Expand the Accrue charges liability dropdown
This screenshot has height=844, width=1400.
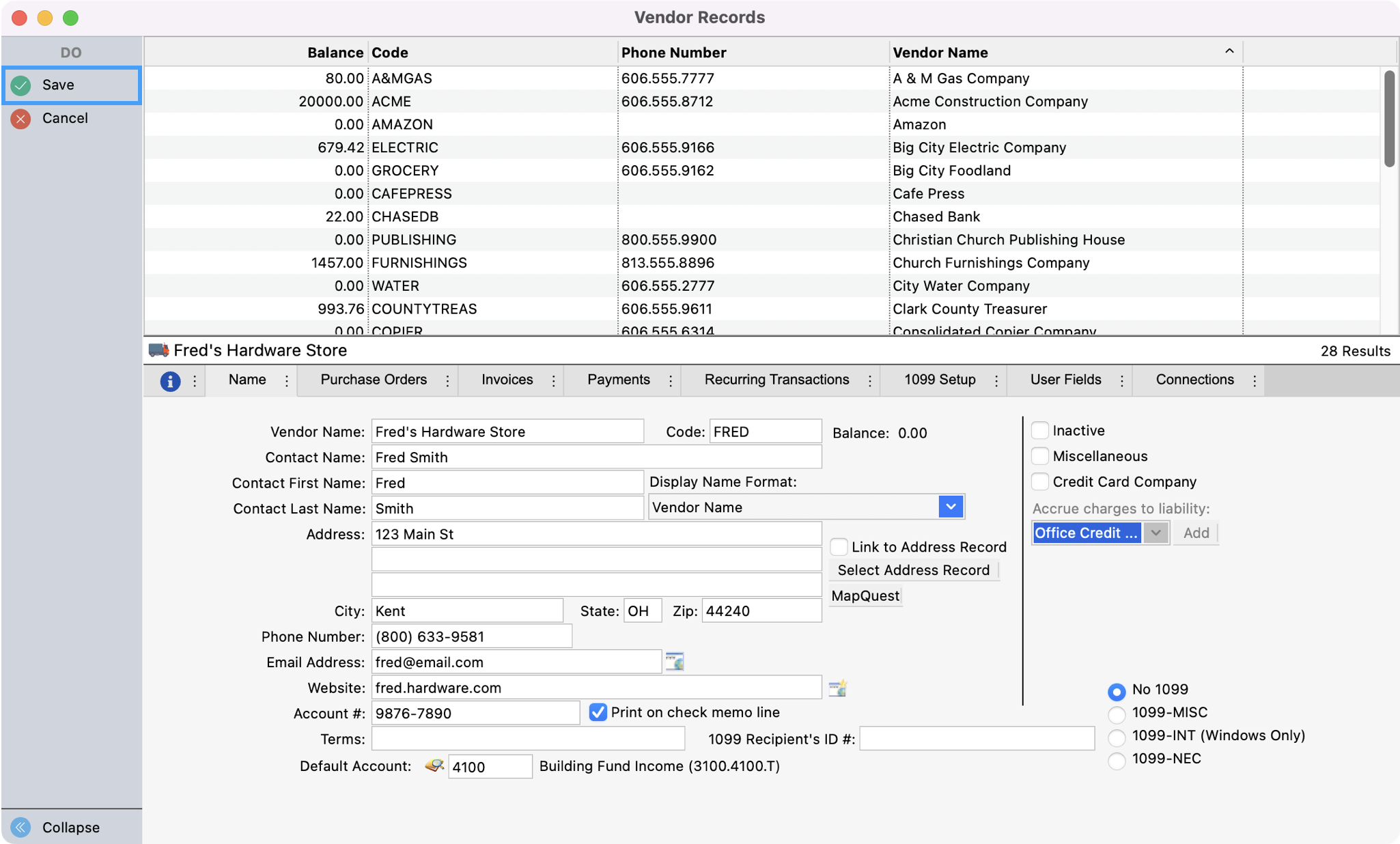pyautogui.click(x=1156, y=533)
